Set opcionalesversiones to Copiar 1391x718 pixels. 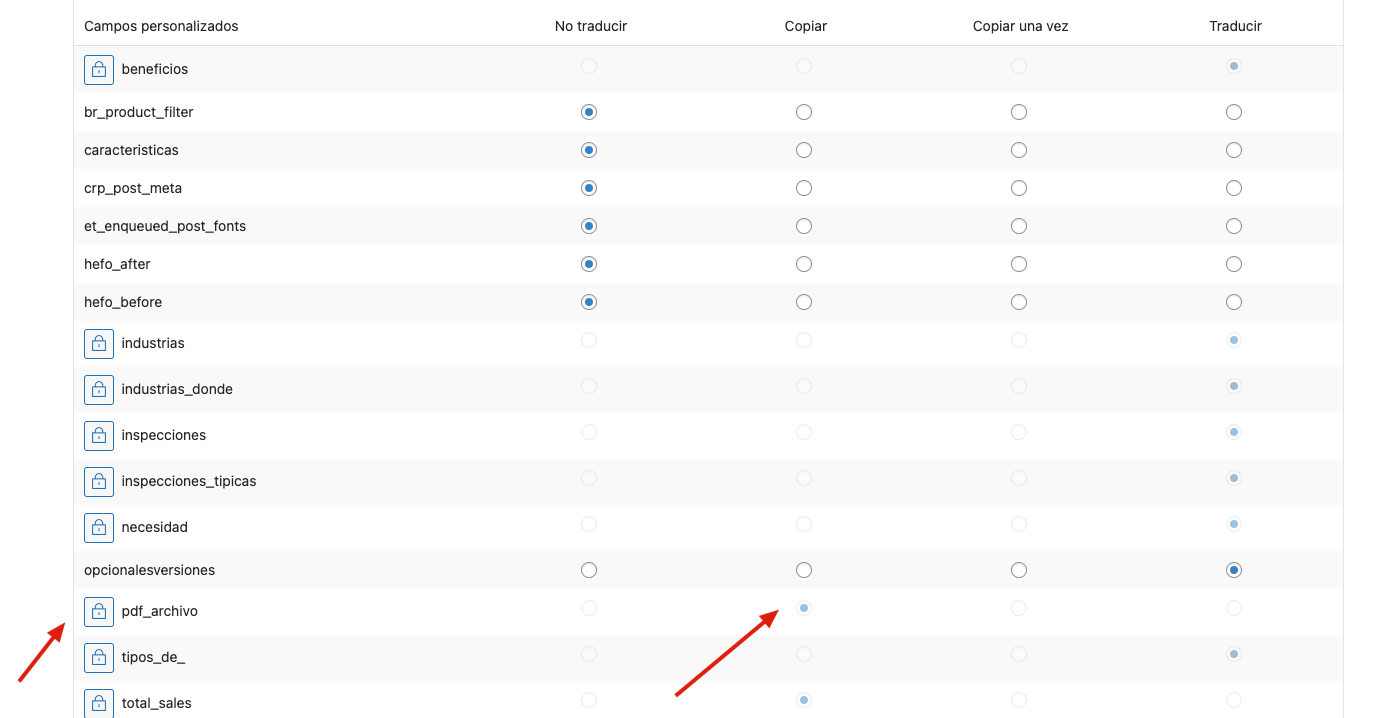tap(804, 570)
